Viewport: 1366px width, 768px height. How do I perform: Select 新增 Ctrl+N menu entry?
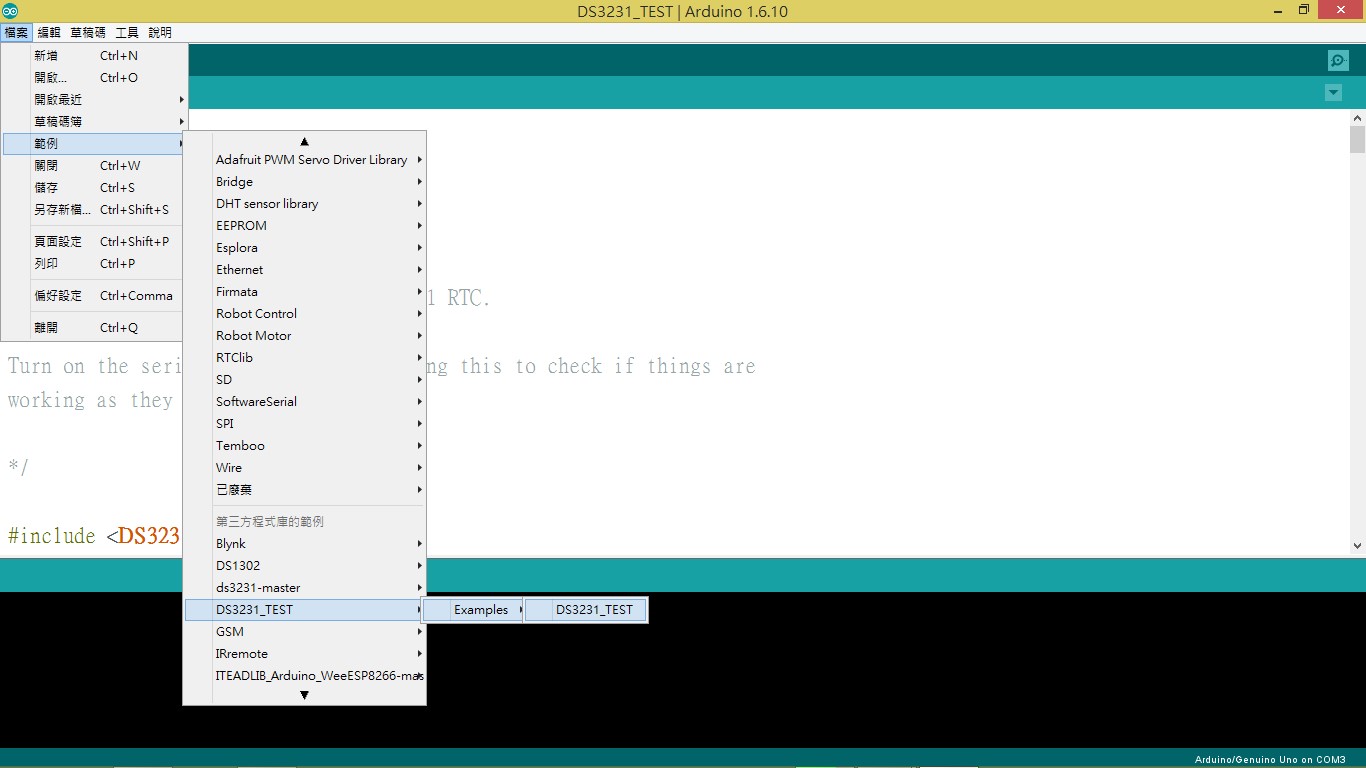click(x=94, y=56)
